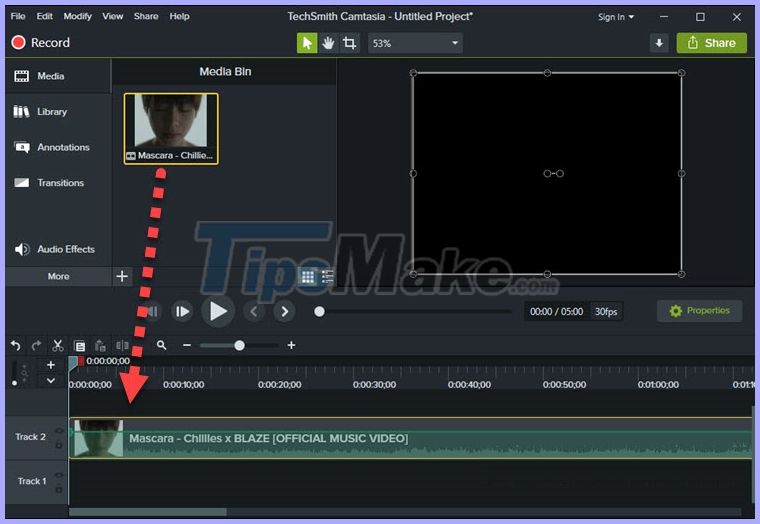Activate the Crop tool
Image resolution: width=760 pixels, height=524 pixels.
(x=349, y=43)
